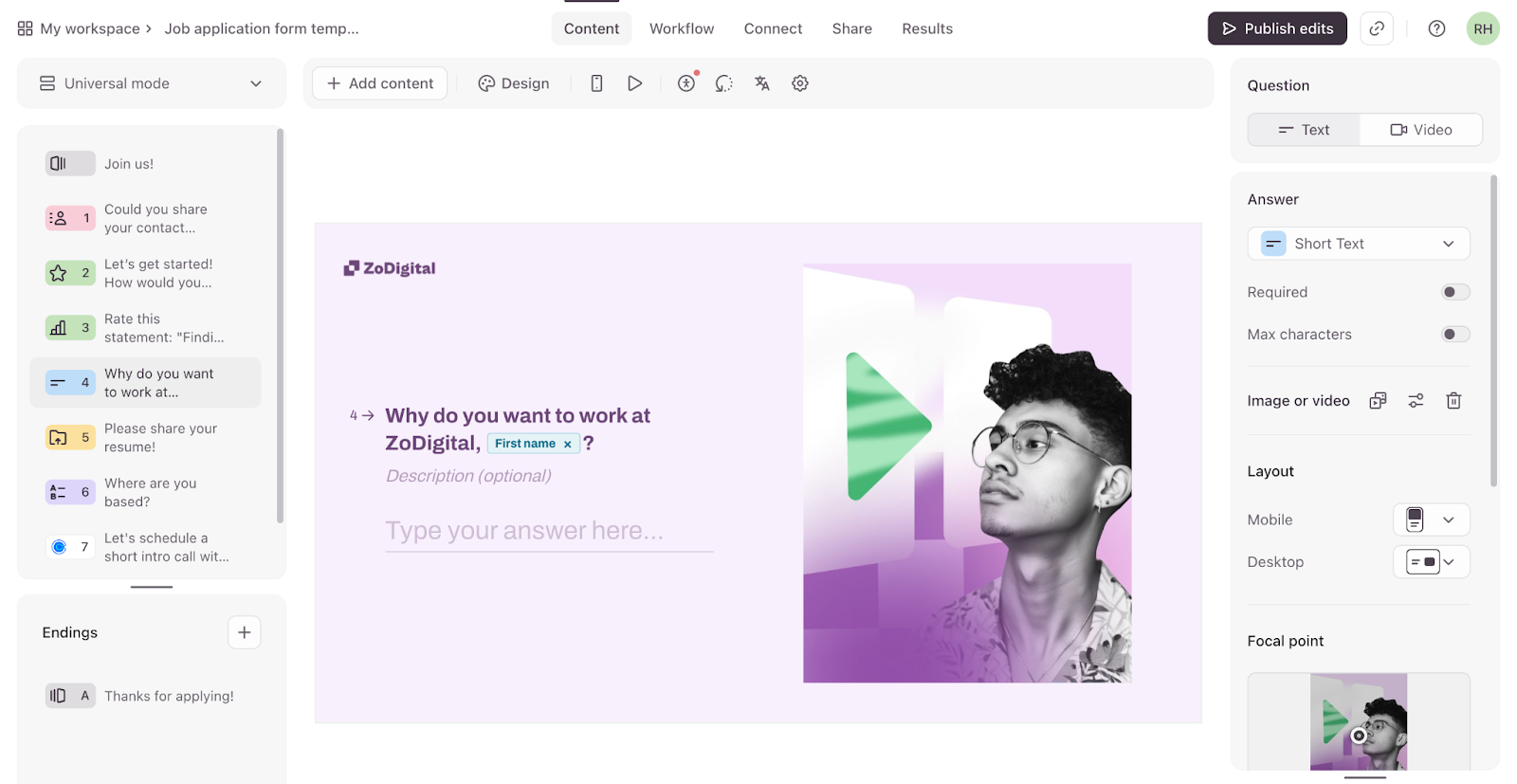Select the ending screen A icon
This screenshot has width=1517, height=784.
click(x=70, y=696)
